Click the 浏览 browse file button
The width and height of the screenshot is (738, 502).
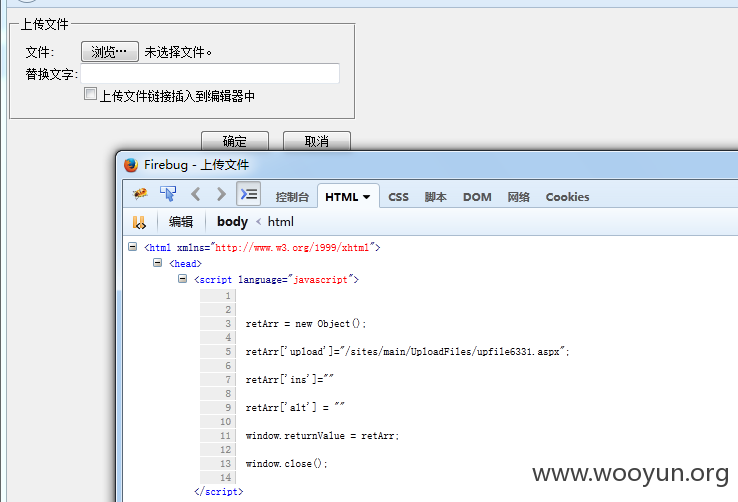(110, 51)
